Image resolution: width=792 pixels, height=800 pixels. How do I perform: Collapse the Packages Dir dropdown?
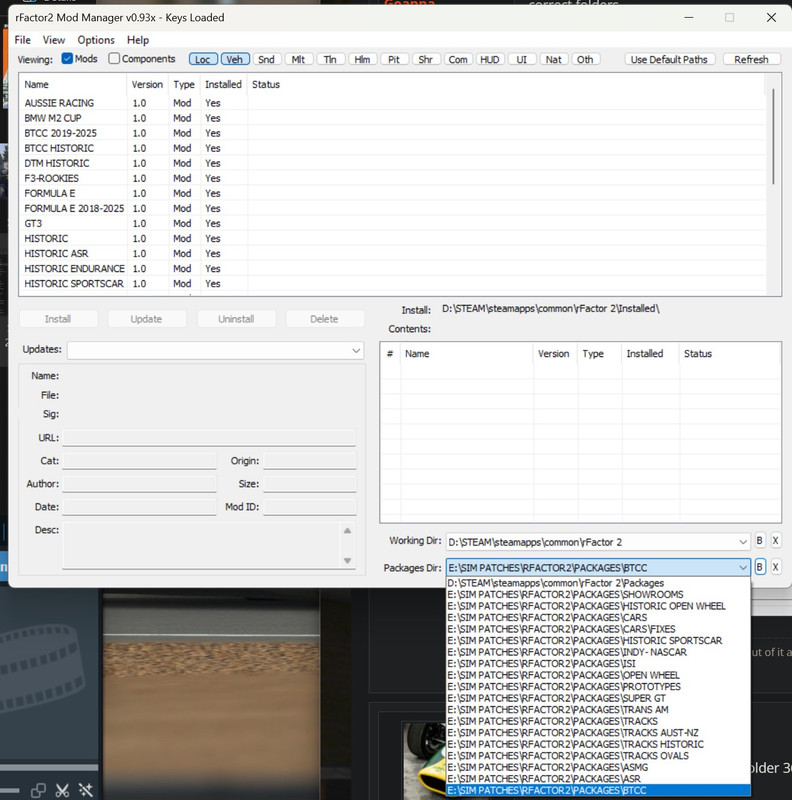pos(742,567)
